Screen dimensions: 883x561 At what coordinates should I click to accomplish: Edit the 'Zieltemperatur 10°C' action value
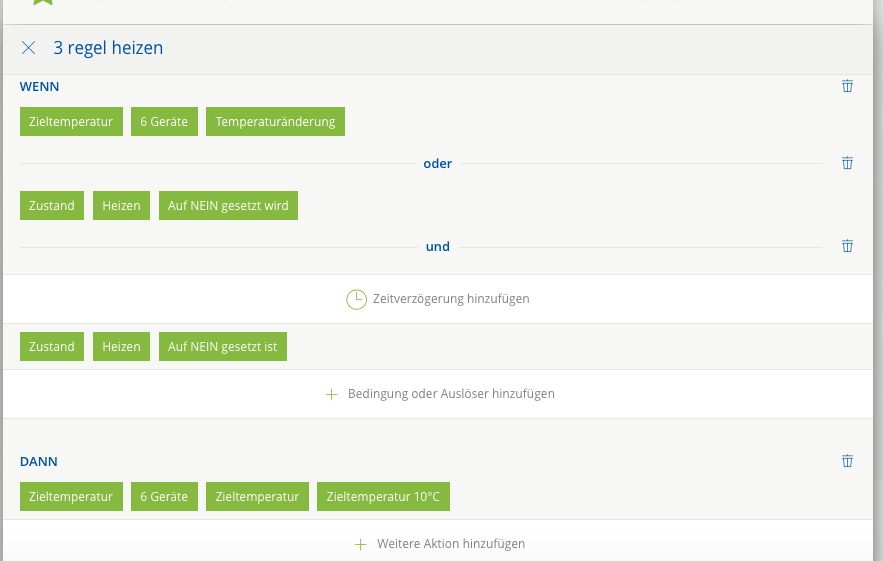pos(383,497)
